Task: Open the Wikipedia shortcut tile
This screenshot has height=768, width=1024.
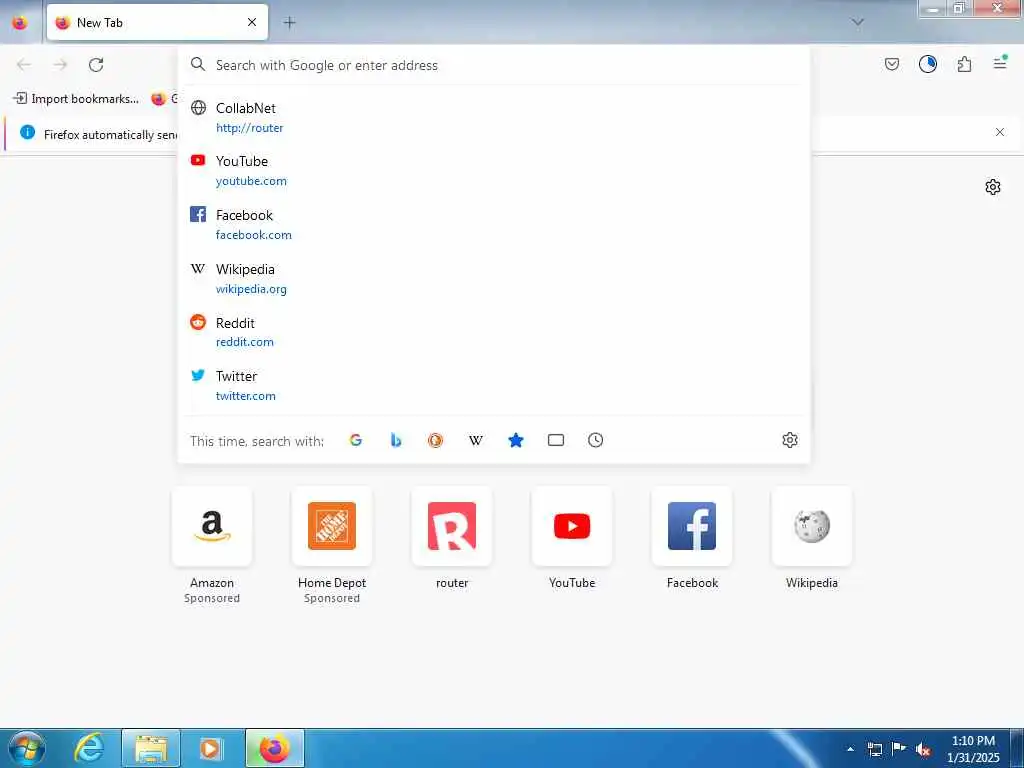Action: point(812,526)
